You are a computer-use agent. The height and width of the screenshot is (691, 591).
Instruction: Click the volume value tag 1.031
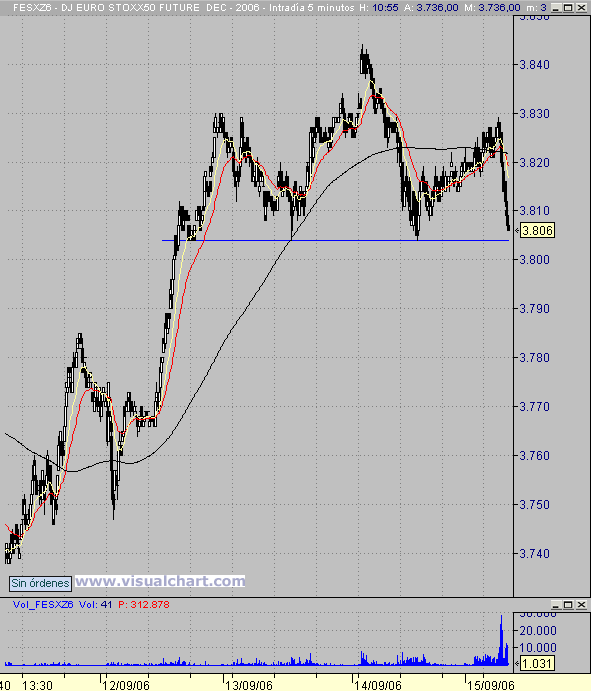point(537,663)
